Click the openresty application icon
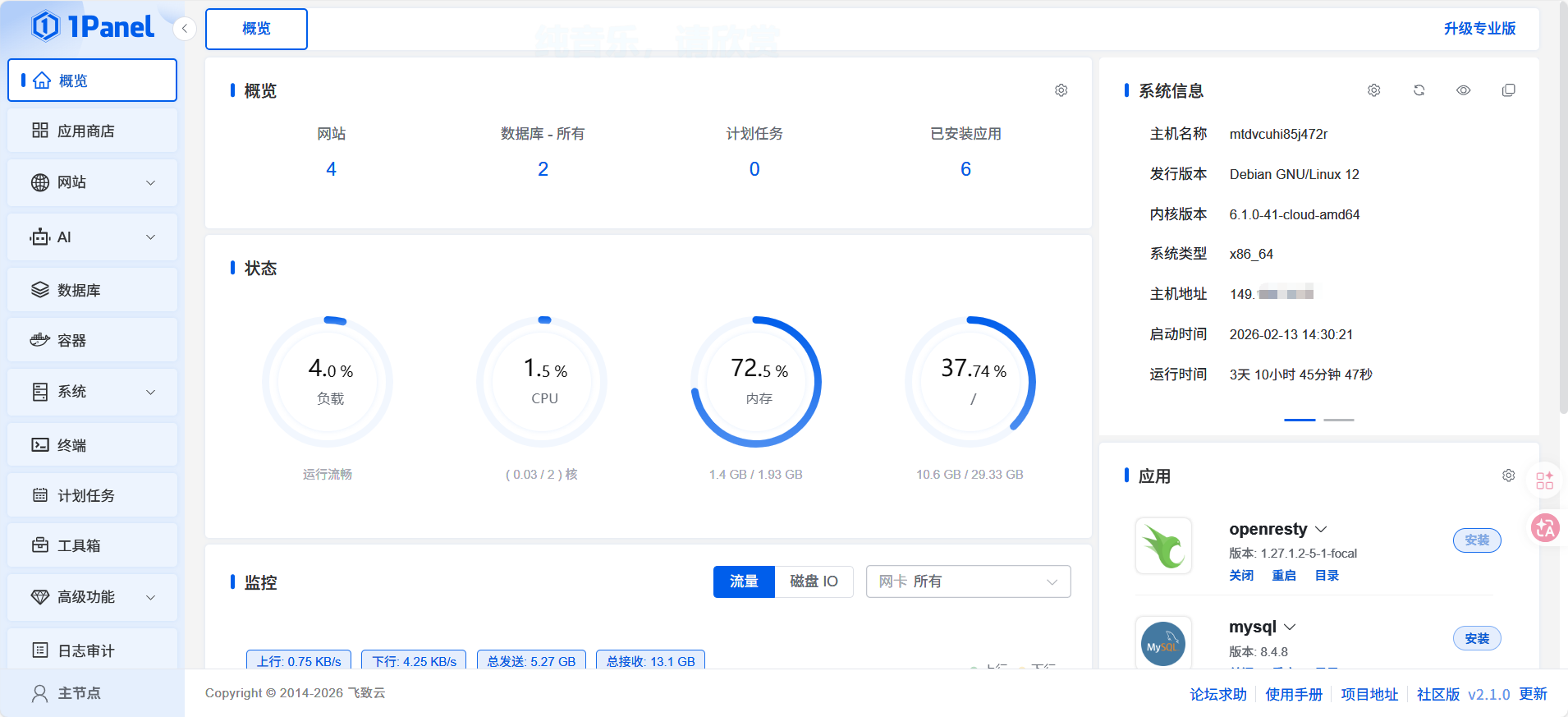1568x717 pixels. (1163, 545)
